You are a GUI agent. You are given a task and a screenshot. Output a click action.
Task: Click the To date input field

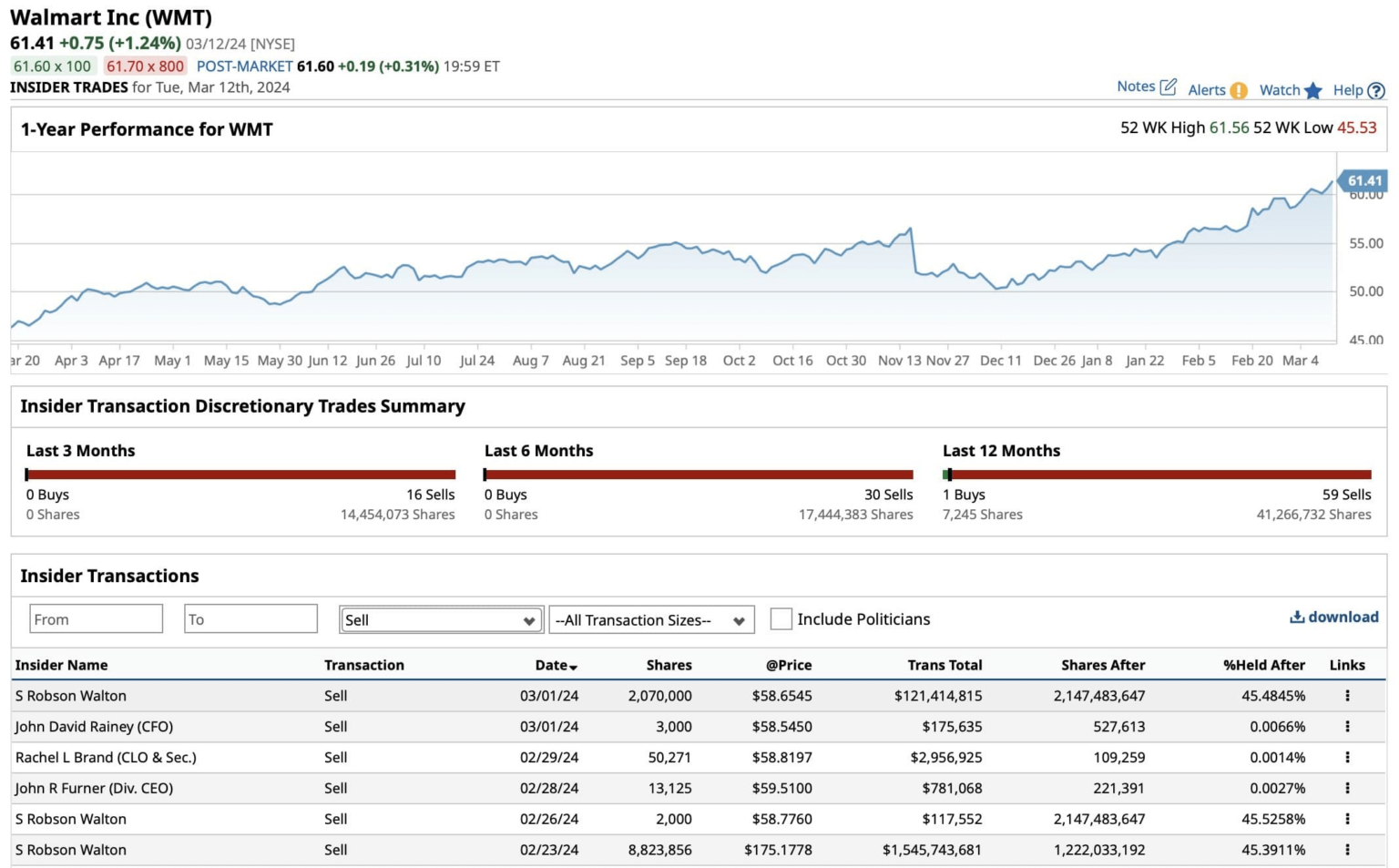click(x=250, y=618)
